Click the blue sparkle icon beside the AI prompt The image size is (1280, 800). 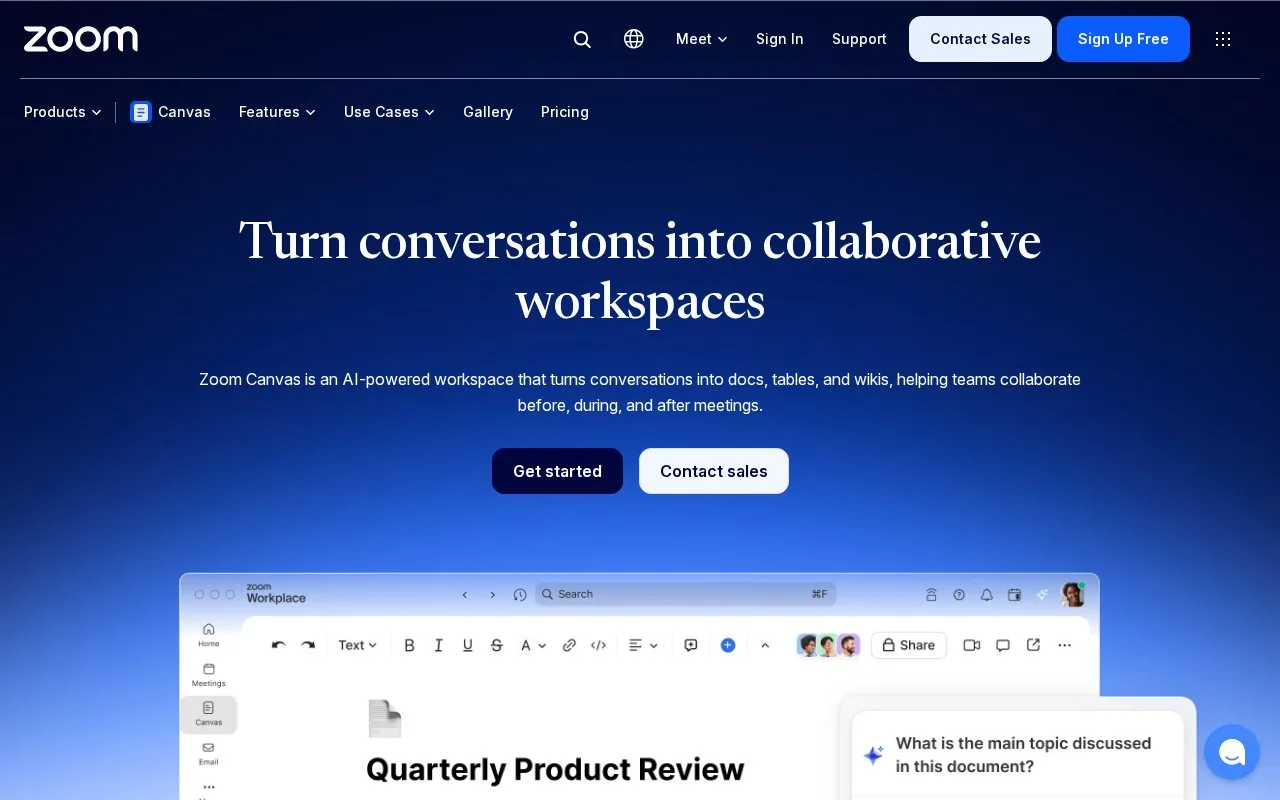click(873, 755)
